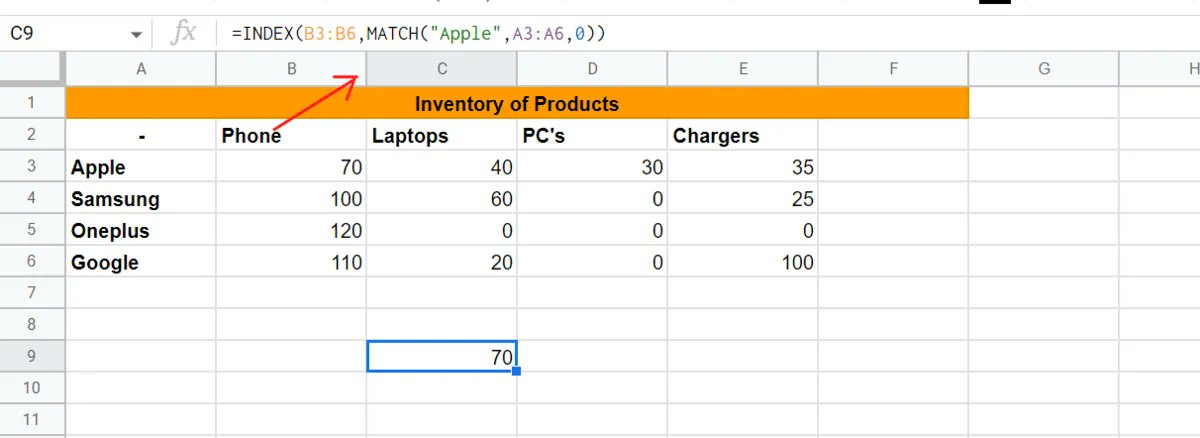This screenshot has width=1200, height=438.
Task: Click the Apple Phone value 70 in row 3
Action: (291, 167)
